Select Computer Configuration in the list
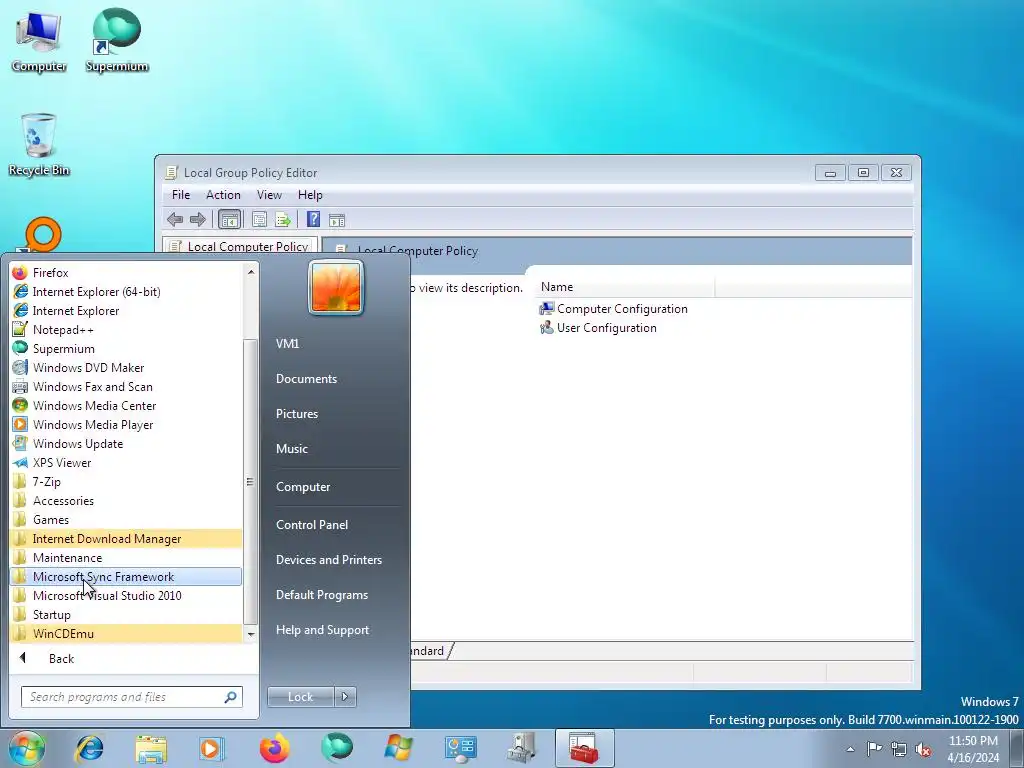 click(x=614, y=308)
